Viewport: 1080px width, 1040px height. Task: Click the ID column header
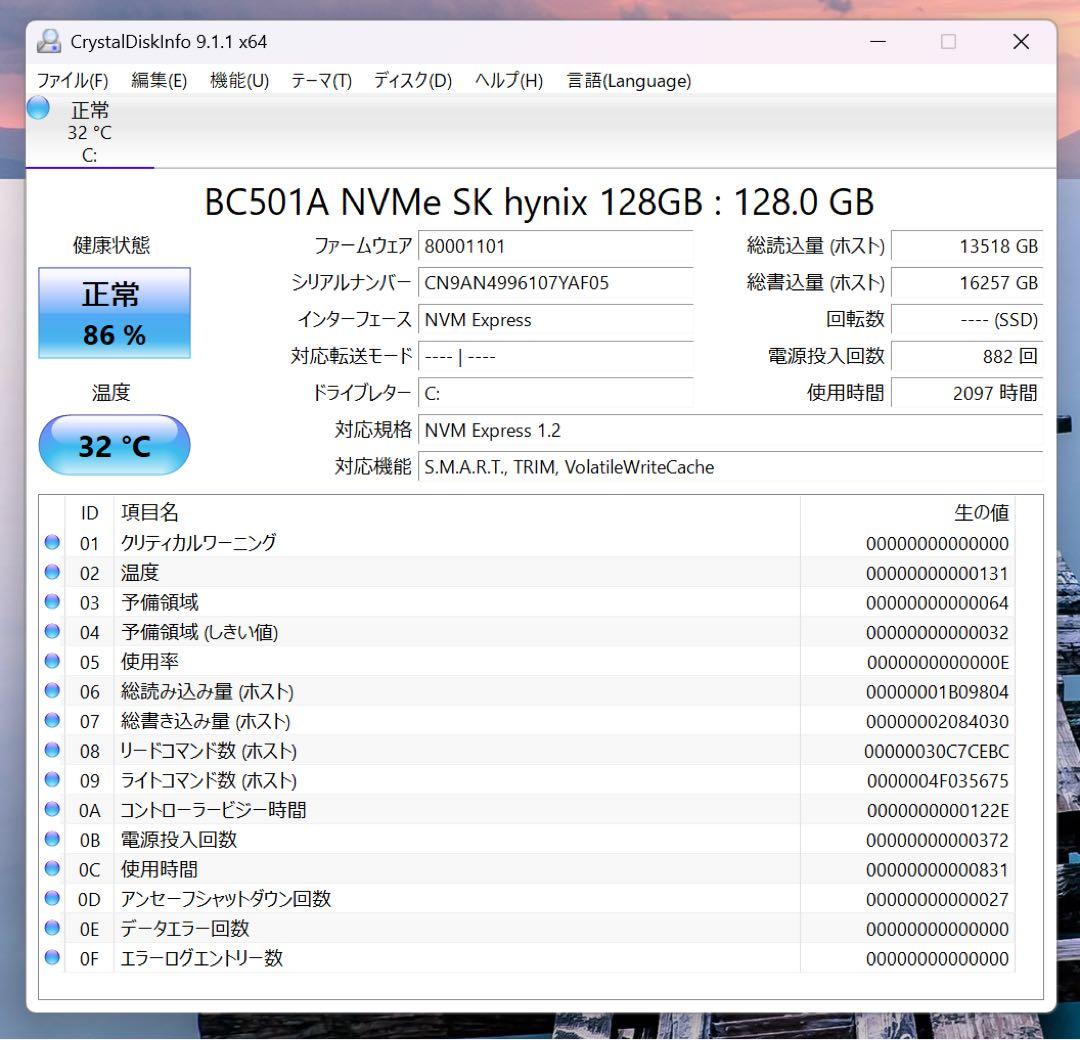click(x=90, y=512)
